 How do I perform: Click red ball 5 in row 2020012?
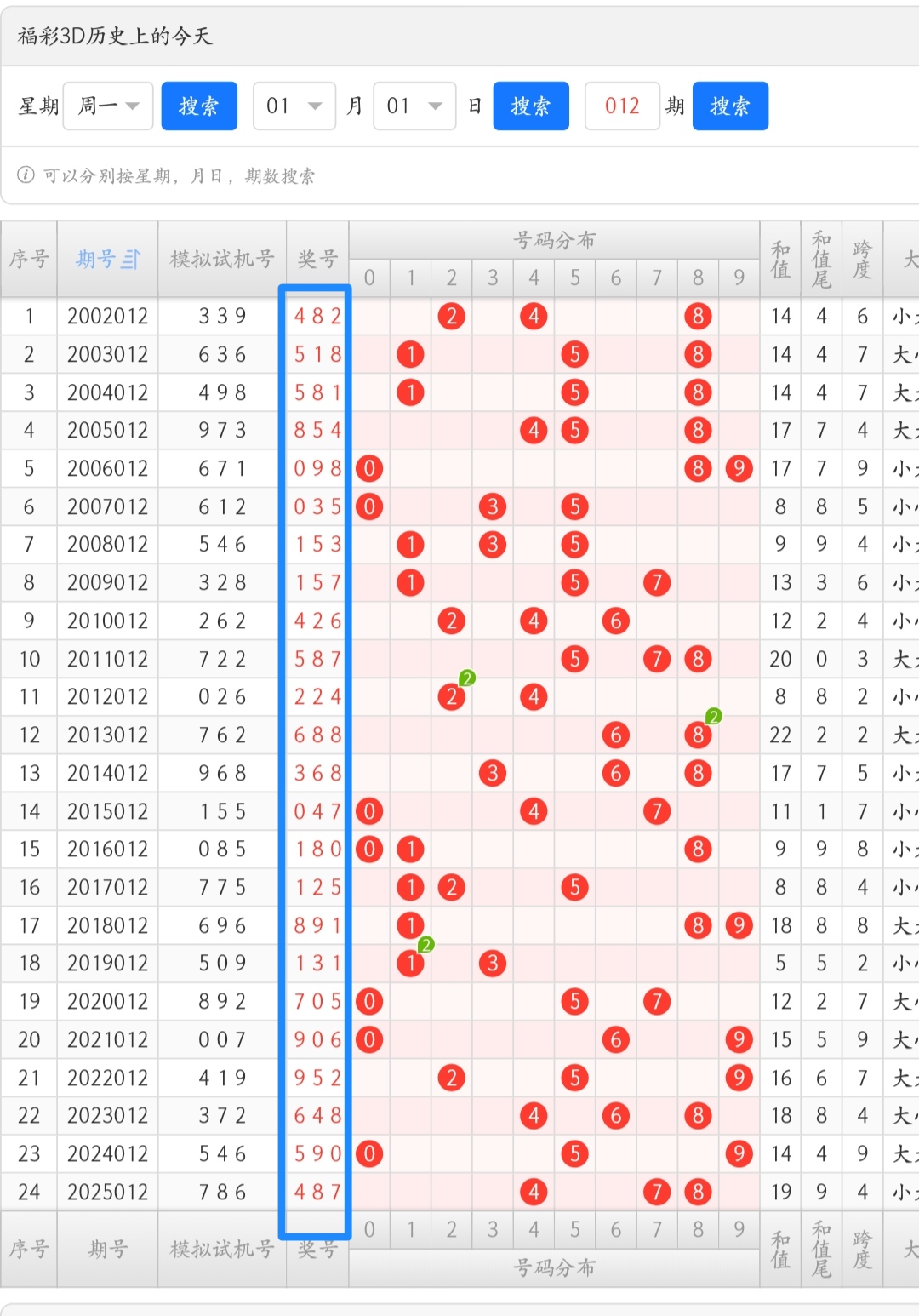point(575,1001)
